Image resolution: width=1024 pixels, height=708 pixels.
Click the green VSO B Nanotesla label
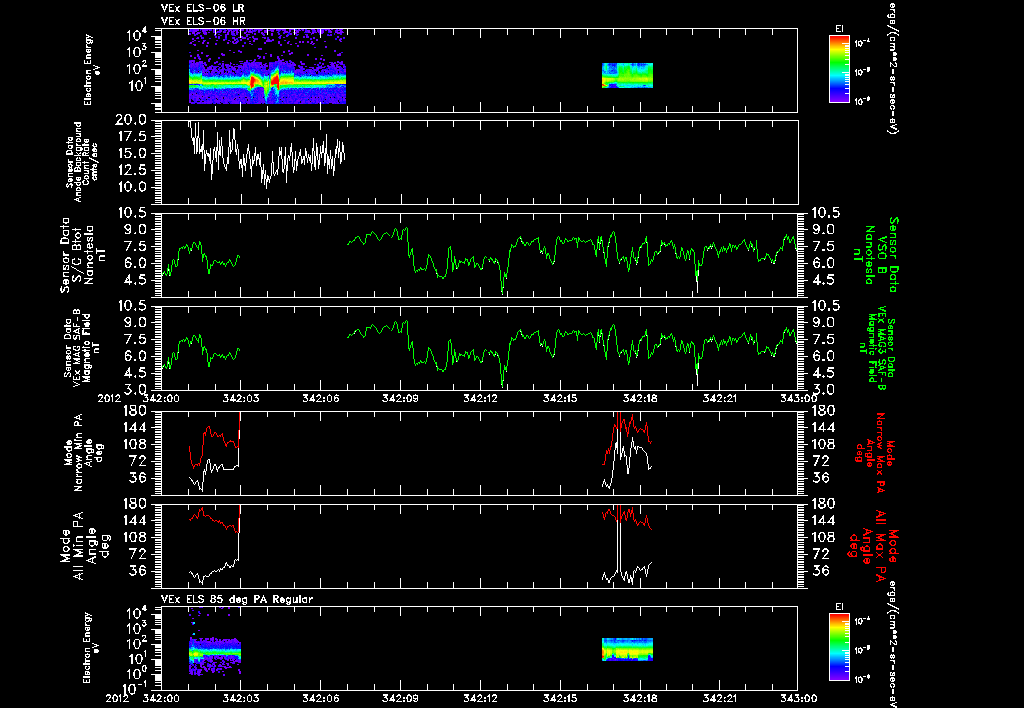click(x=875, y=255)
